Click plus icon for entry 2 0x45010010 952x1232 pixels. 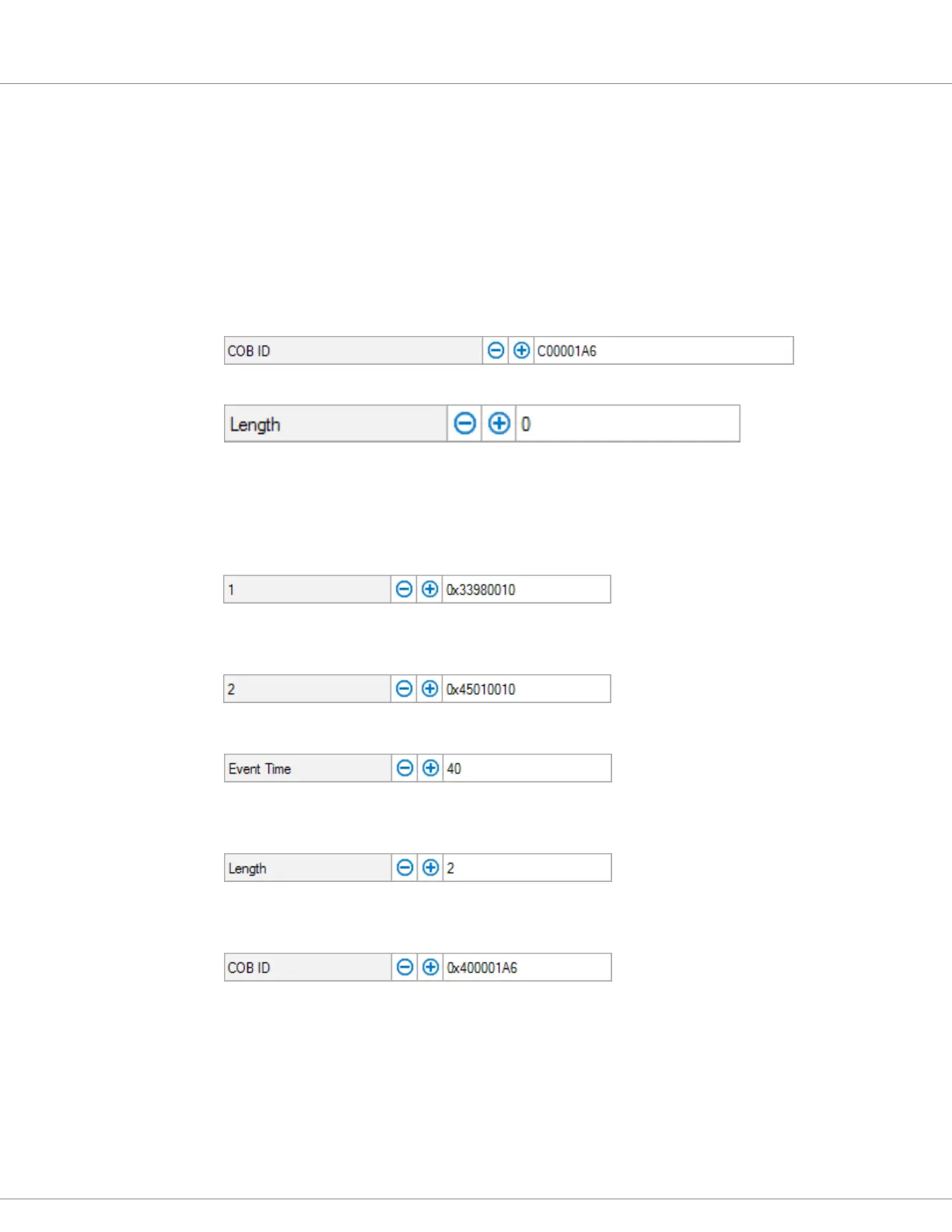coord(429,689)
